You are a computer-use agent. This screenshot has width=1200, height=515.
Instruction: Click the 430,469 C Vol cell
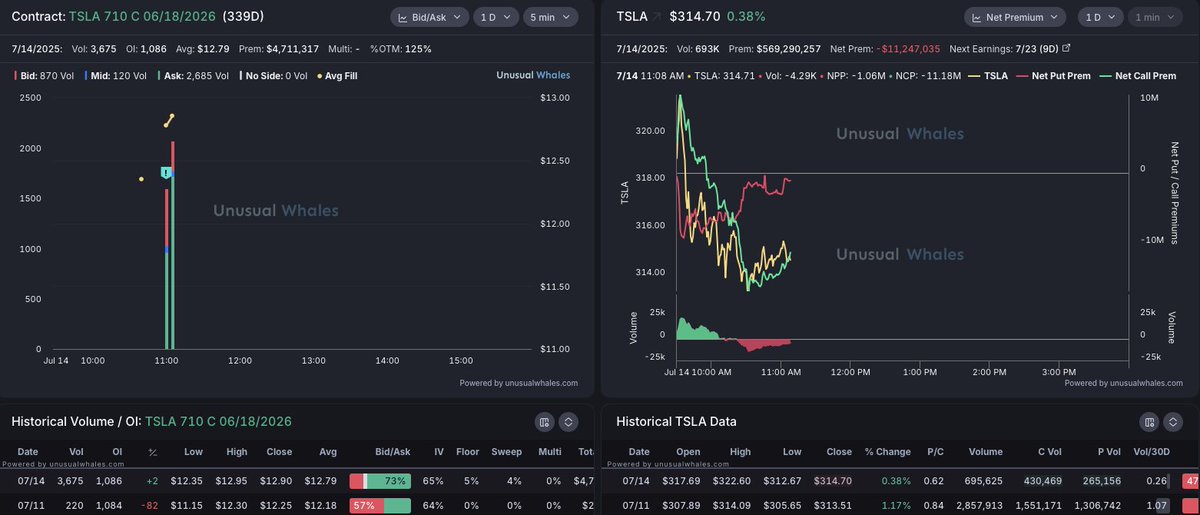[1042, 481]
